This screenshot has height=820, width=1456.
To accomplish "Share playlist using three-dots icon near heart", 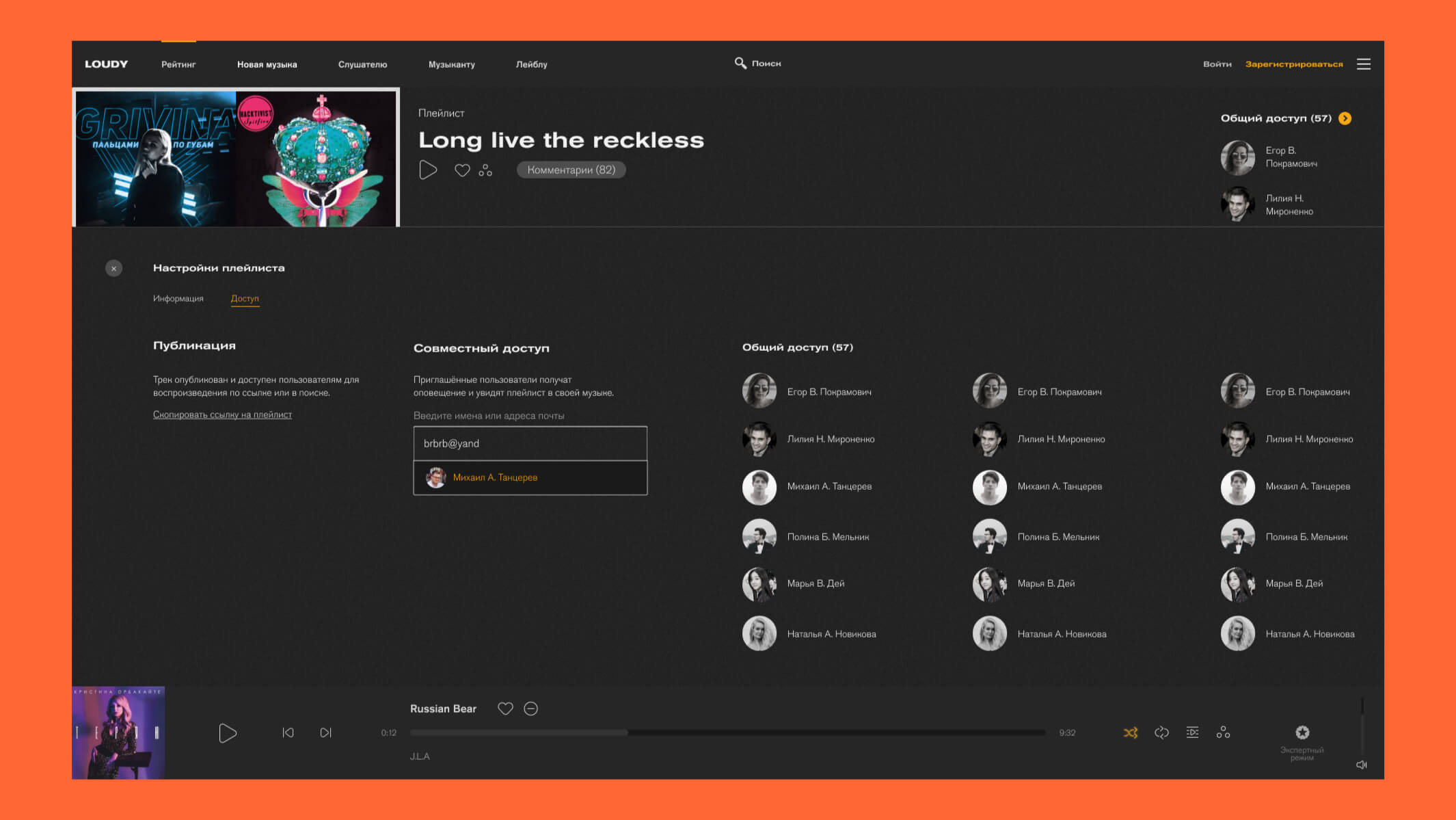I will tap(485, 170).
